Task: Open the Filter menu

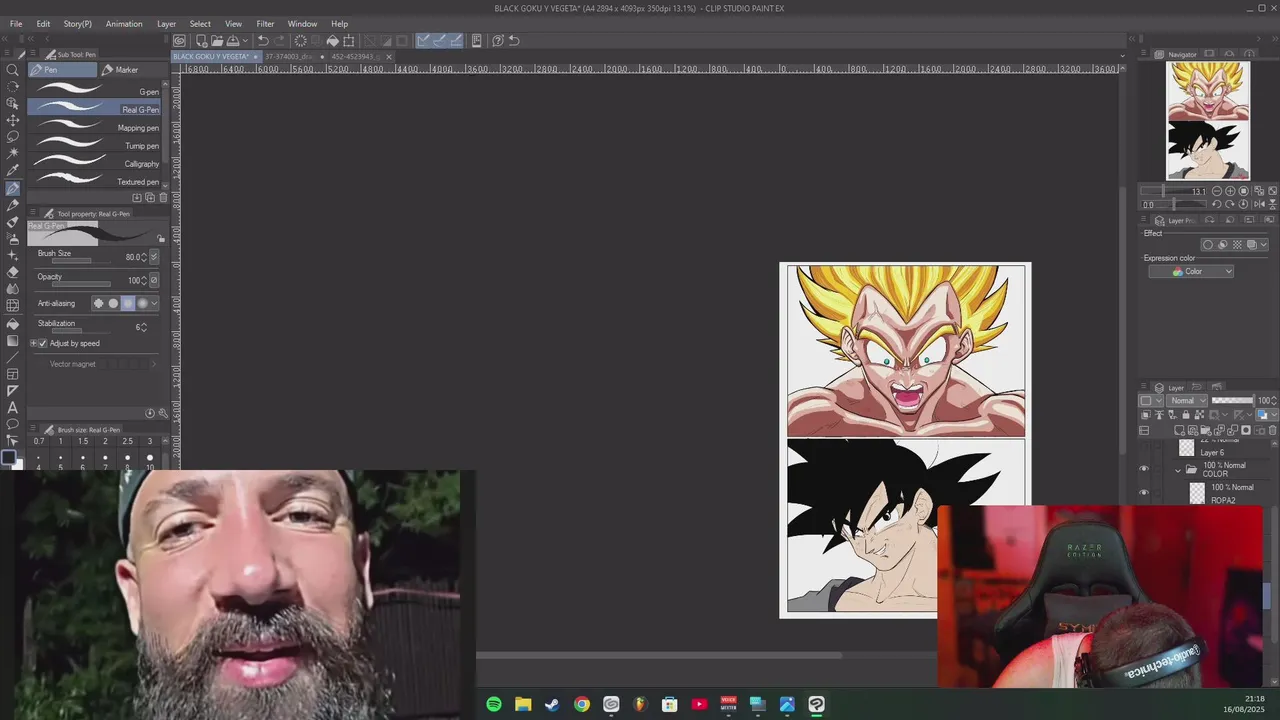Action: click(265, 23)
